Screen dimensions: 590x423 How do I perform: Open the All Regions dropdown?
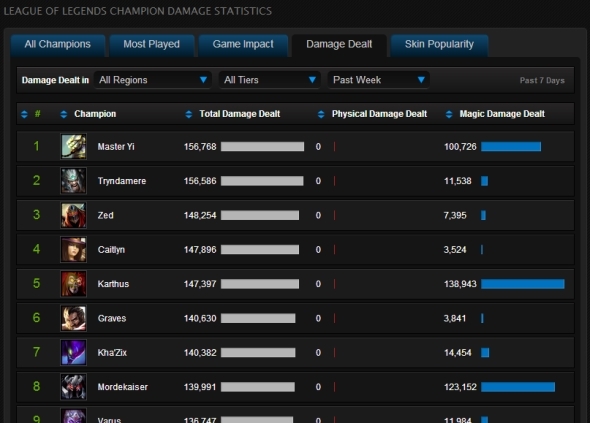point(153,80)
